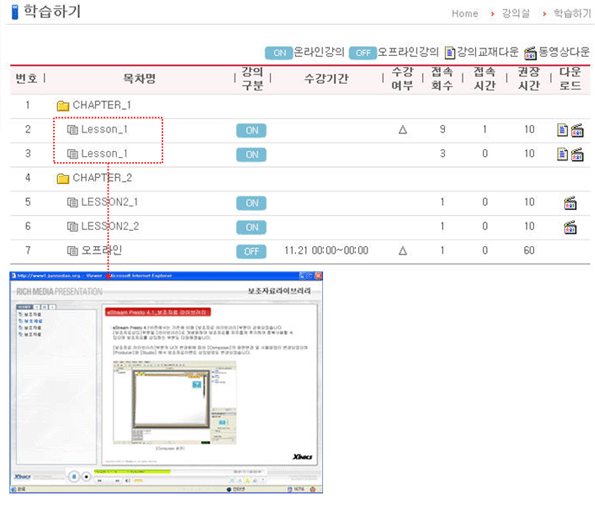Image resolution: width=595 pixels, height=509 pixels.
Task: Go to 강의실 in the breadcrumb
Action: tap(516, 14)
